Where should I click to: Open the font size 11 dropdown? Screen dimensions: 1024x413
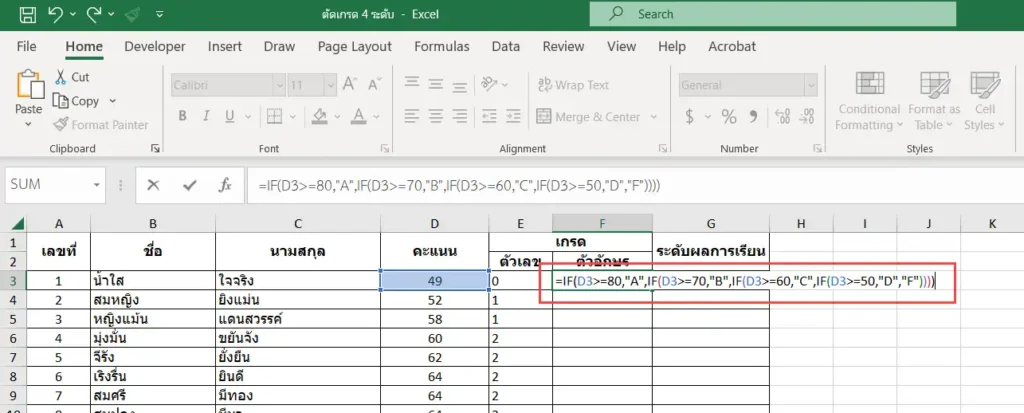[330, 85]
